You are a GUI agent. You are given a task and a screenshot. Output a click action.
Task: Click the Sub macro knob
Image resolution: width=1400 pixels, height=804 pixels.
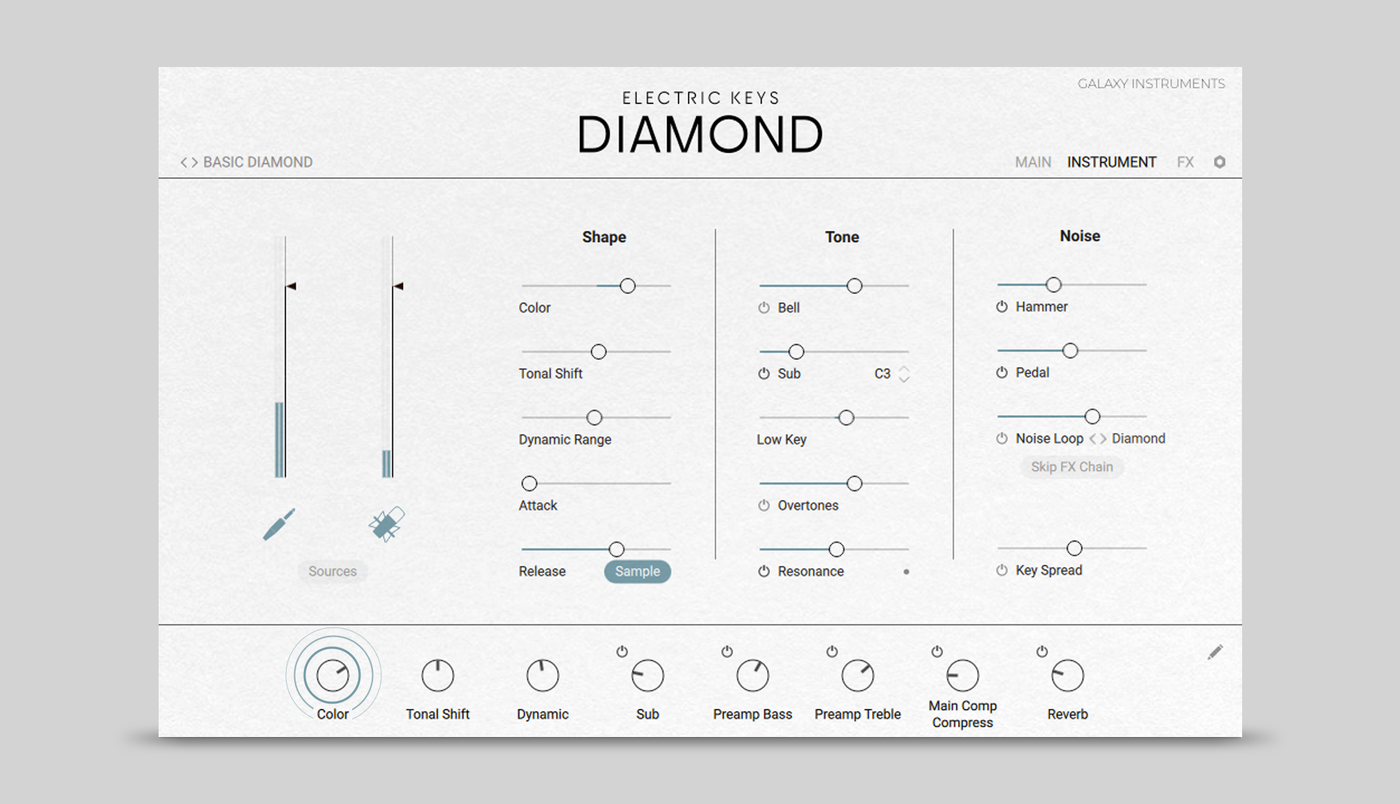(x=648, y=676)
